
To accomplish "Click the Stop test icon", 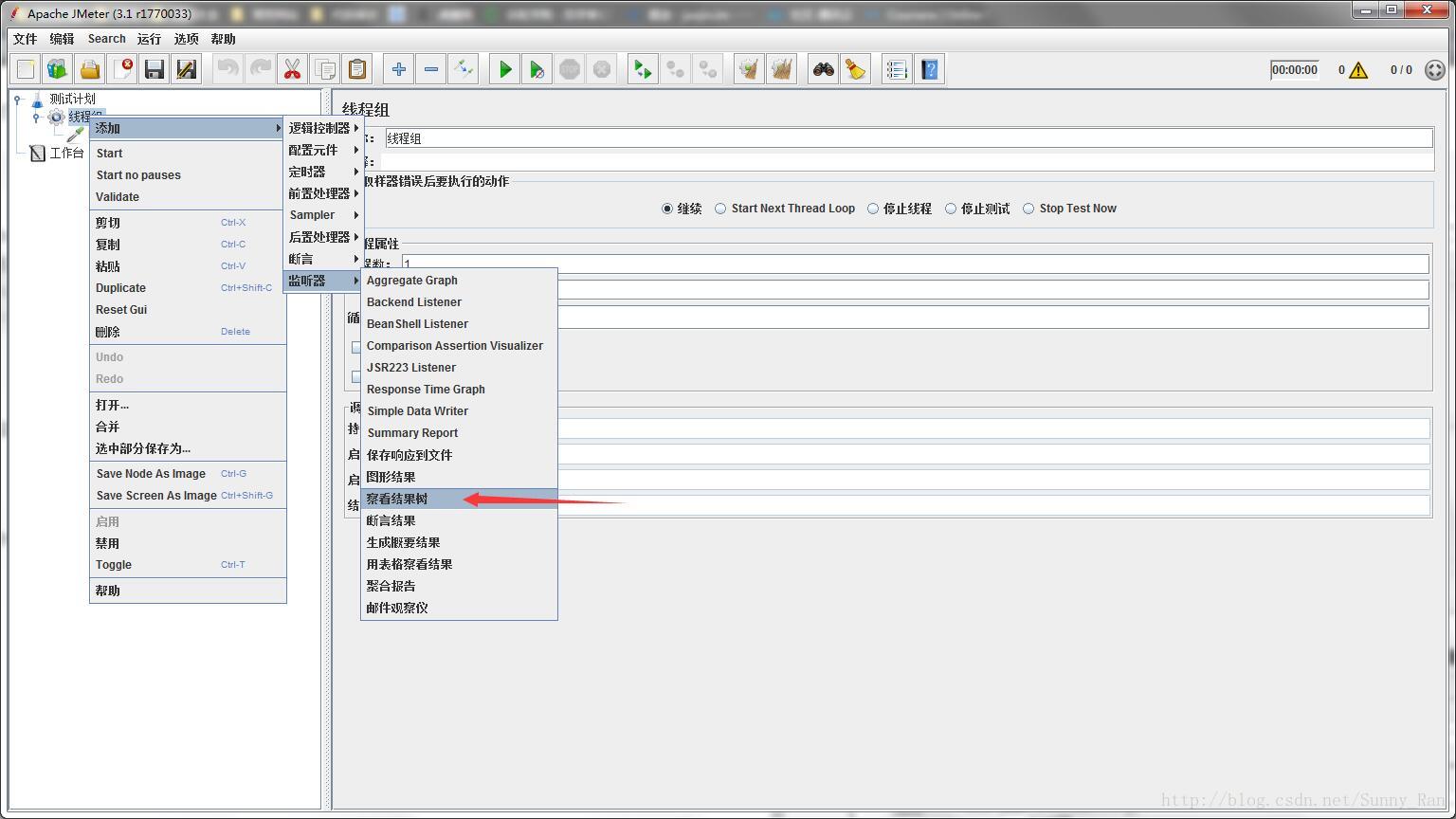I will pyautogui.click(x=570, y=69).
